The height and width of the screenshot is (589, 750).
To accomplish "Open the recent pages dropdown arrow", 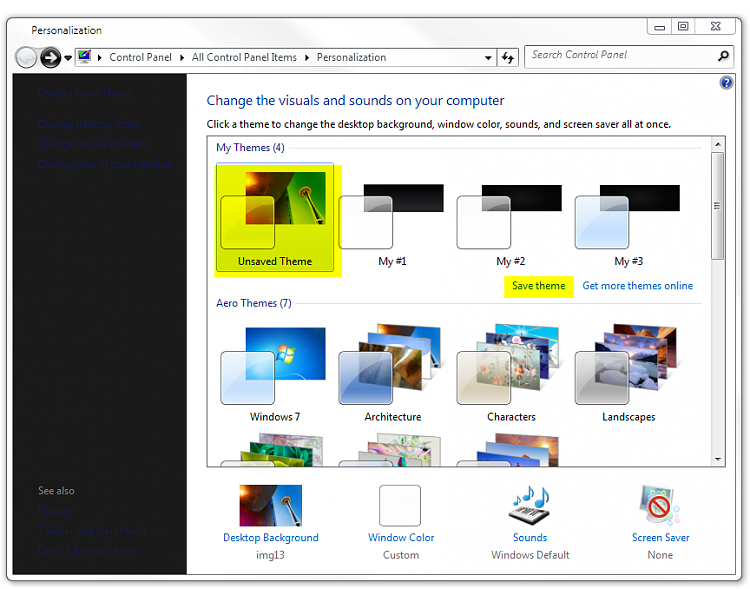I will 68,58.
